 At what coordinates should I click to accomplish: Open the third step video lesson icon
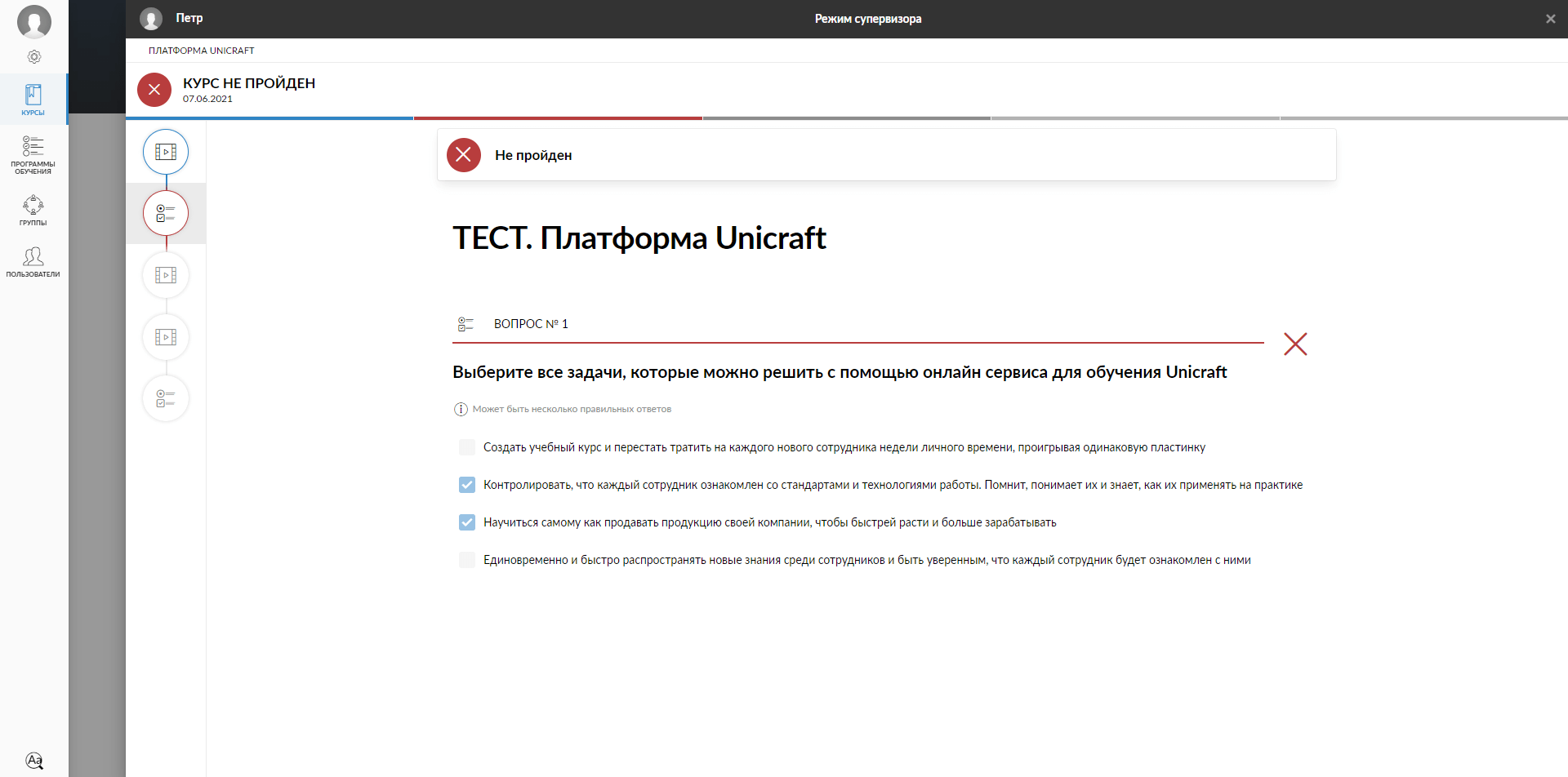166,275
